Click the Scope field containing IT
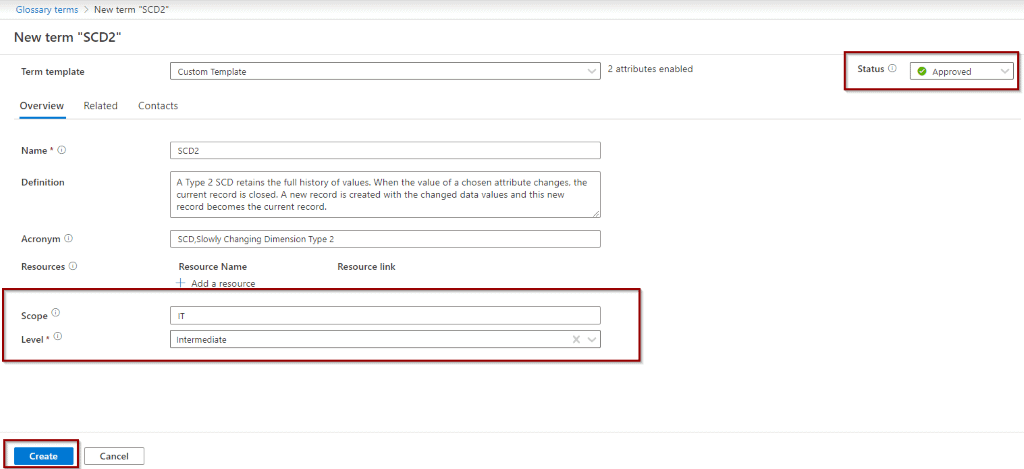1024x469 pixels. [x=385, y=315]
